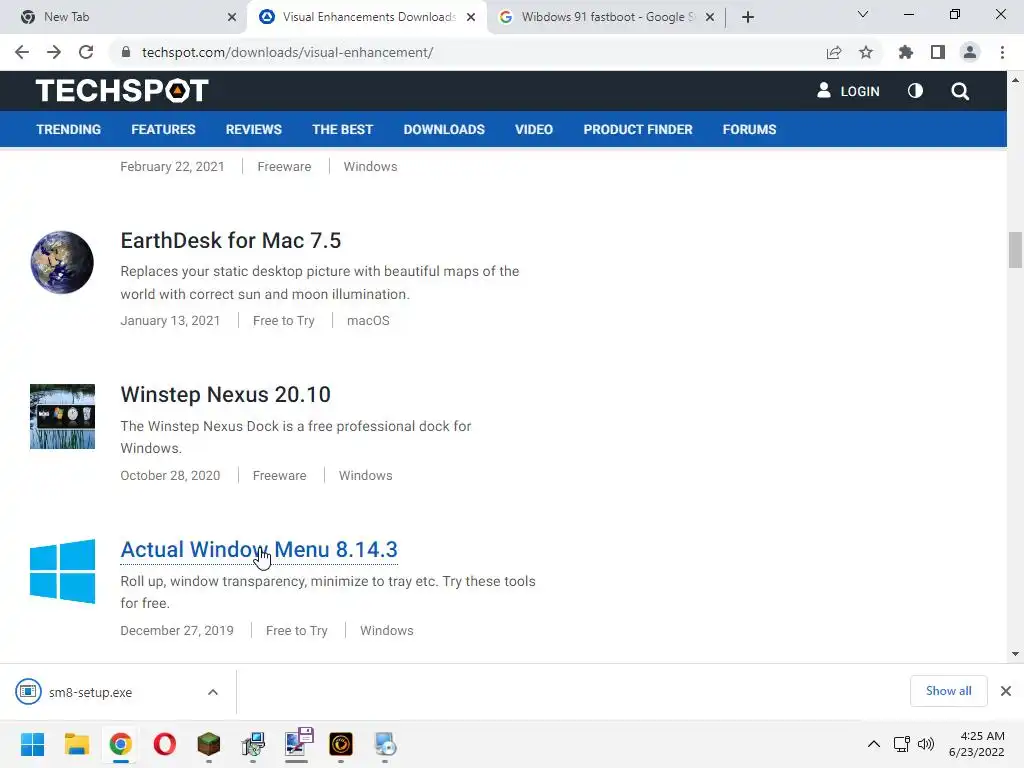Open THE BEST menu item
This screenshot has width=1024, height=768.
point(342,129)
